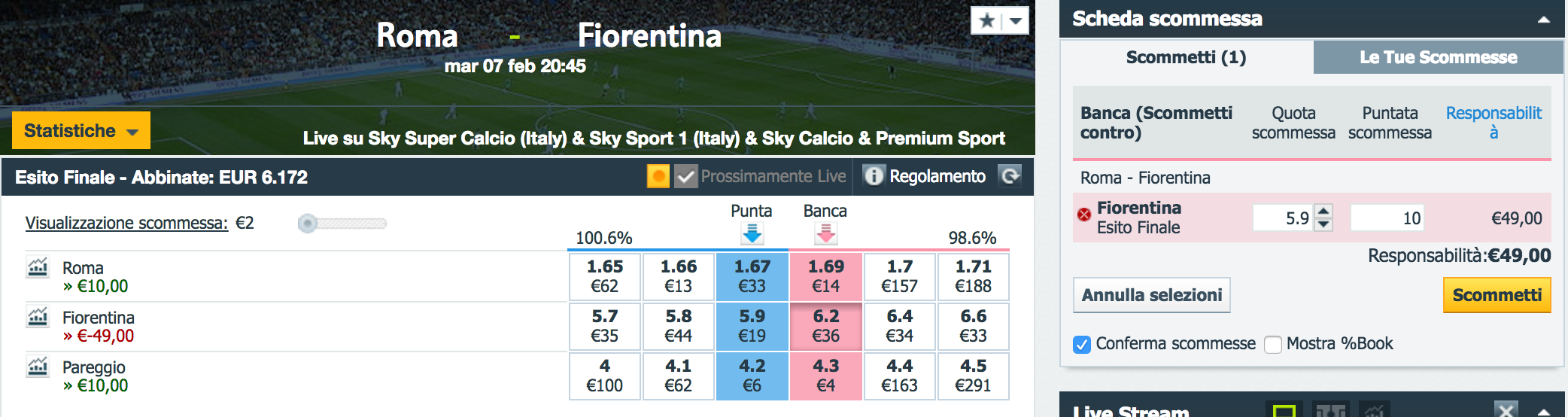Click the refresh market icon

coord(1010,176)
